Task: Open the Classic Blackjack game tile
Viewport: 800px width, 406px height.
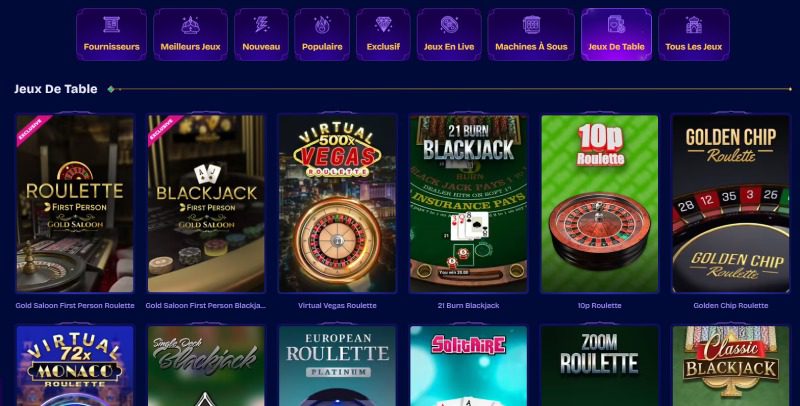Action: (731, 366)
